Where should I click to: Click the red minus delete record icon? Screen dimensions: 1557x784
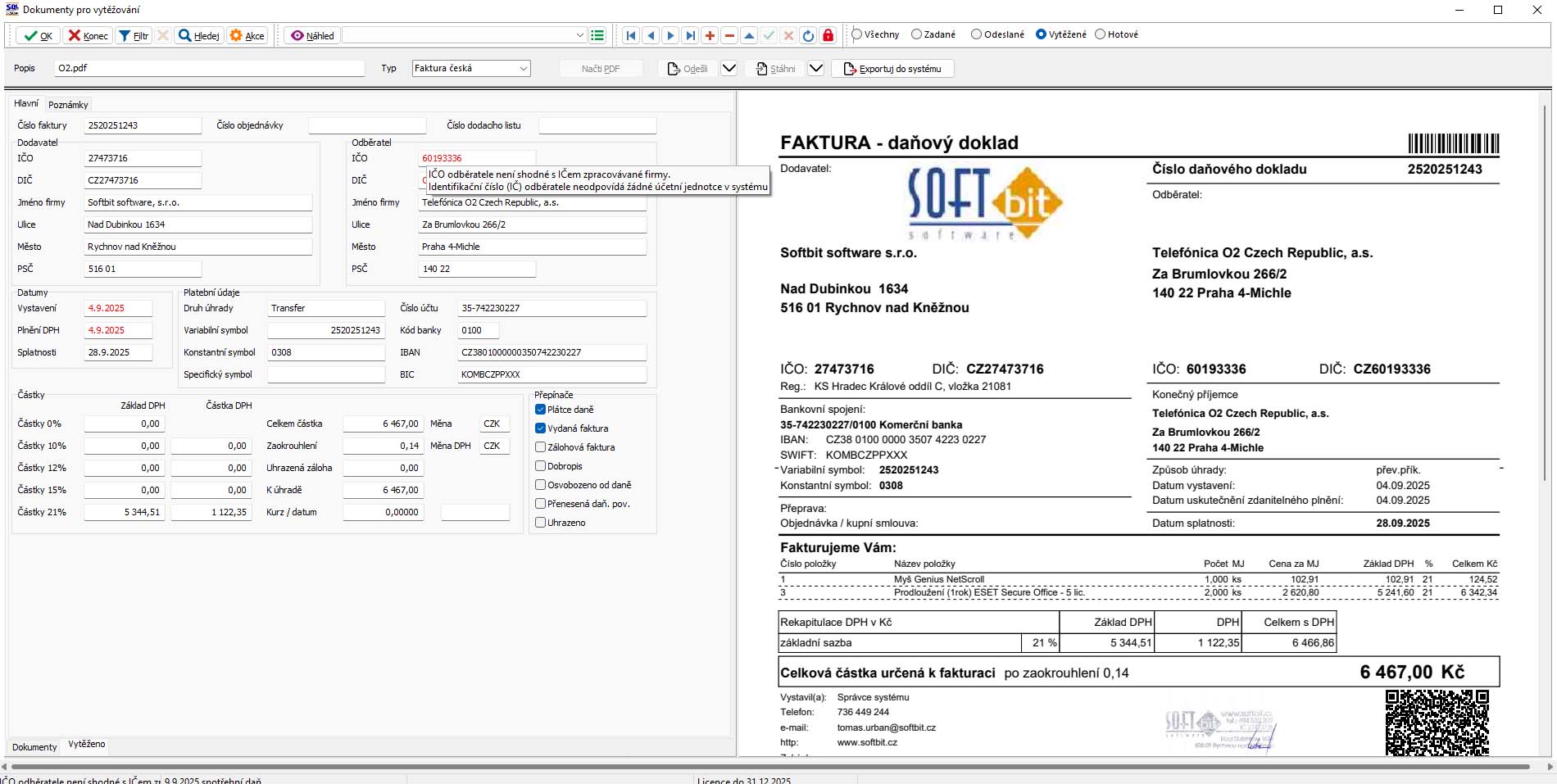pyautogui.click(x=729, y=35)
